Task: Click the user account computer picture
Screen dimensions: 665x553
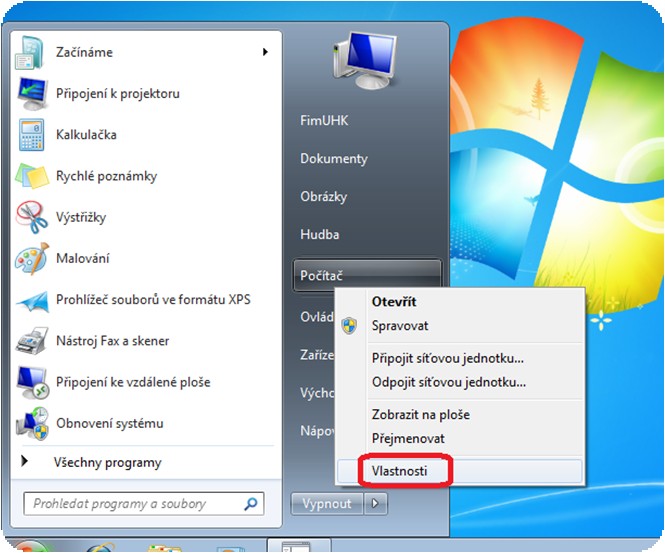Action: pyautogui.click(x=366, y=61)
